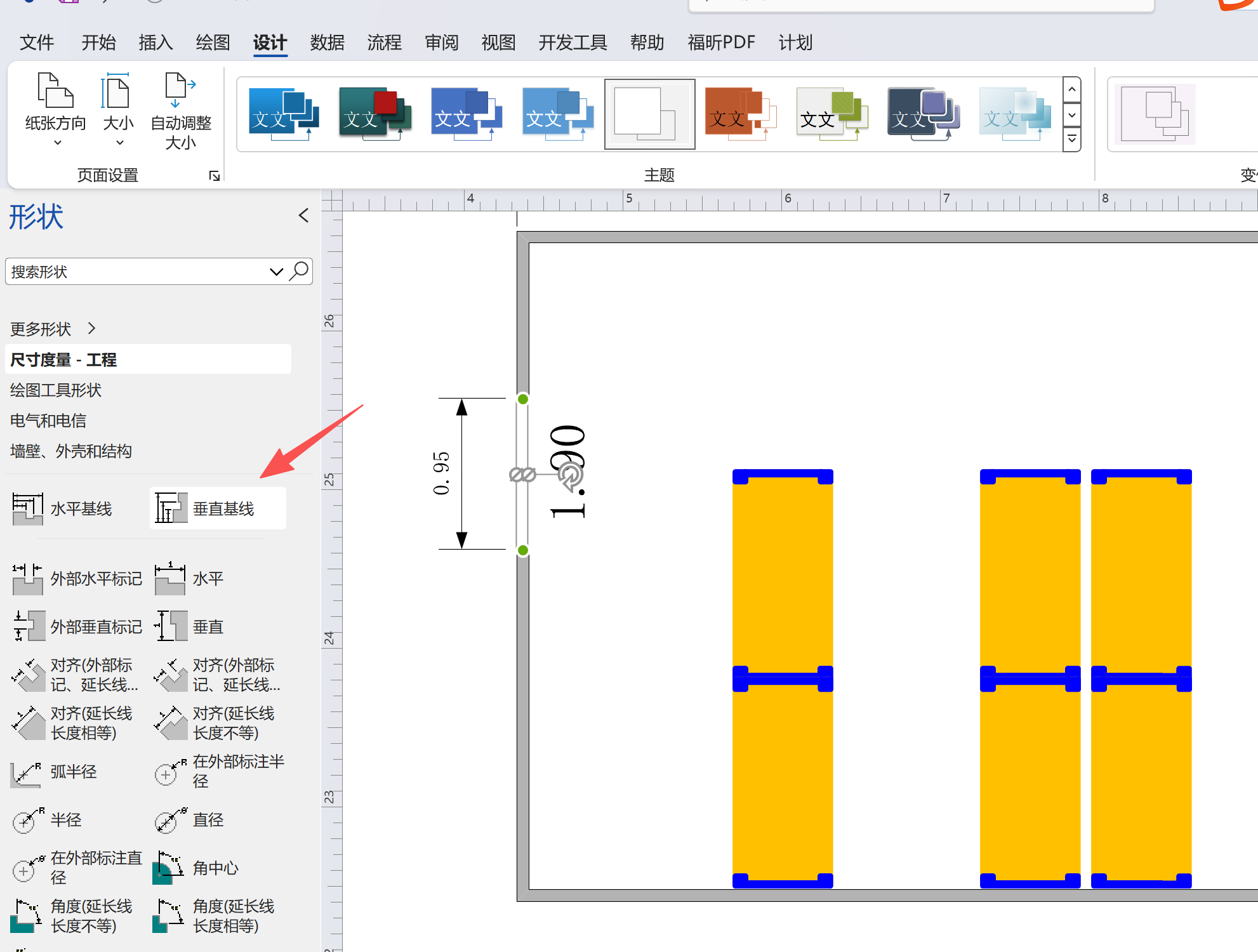Screen dimensions: 1258x952
Task: Select the 尺寸度量 - 工程 stencil
Action: pyautogui.click(x=148, y=359)
